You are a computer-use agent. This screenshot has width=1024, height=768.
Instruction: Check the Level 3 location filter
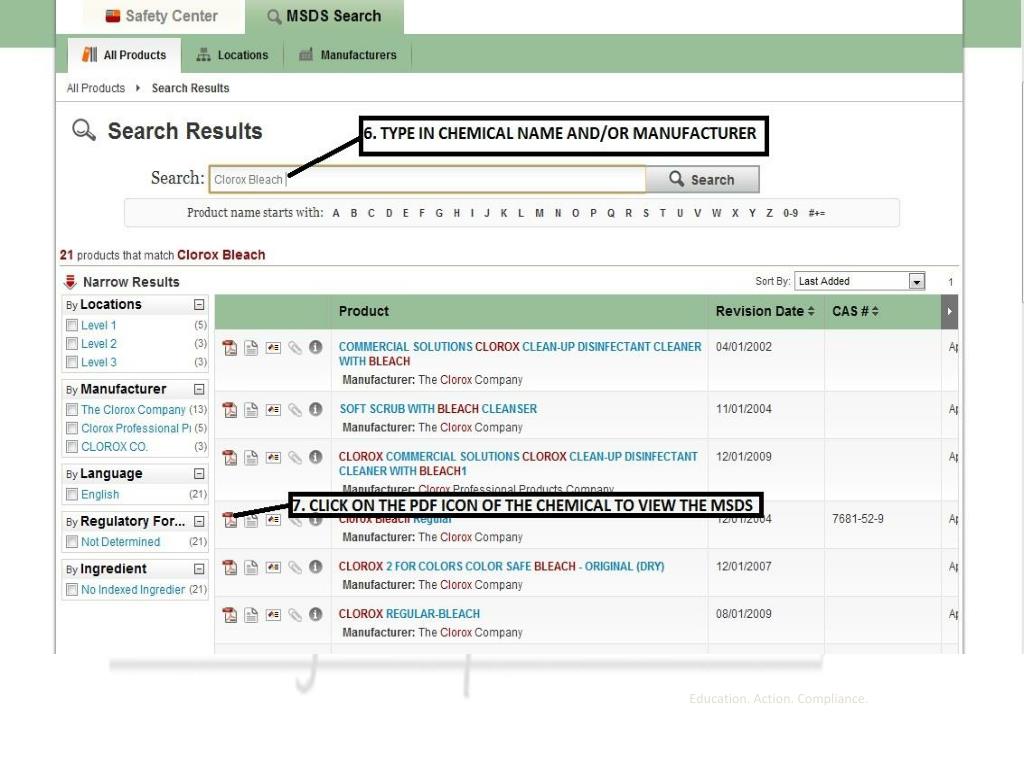[72, 362]
